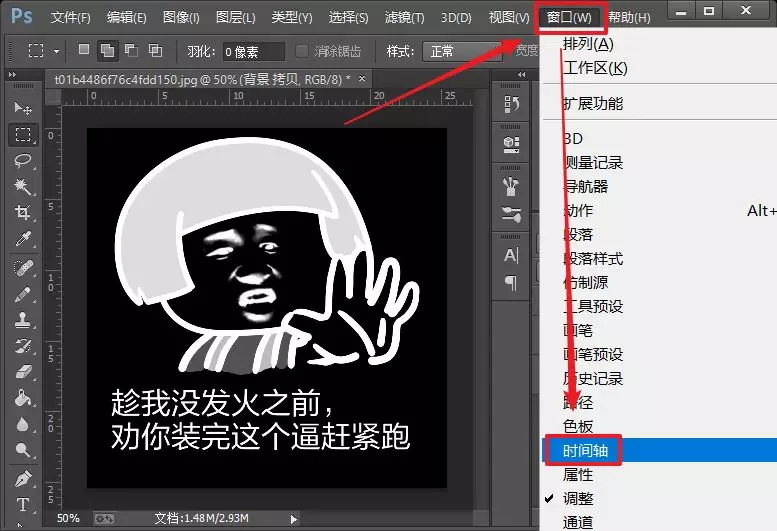Select the Lasso tool

[x=22, y=160]
